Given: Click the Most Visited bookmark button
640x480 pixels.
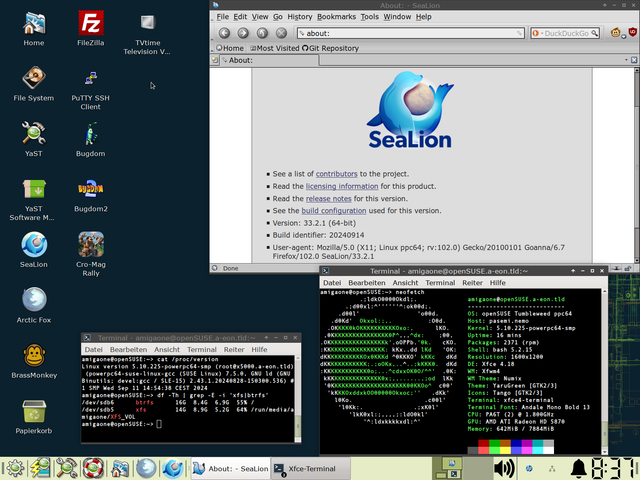Looking at the screenshot, I should 275,48.
